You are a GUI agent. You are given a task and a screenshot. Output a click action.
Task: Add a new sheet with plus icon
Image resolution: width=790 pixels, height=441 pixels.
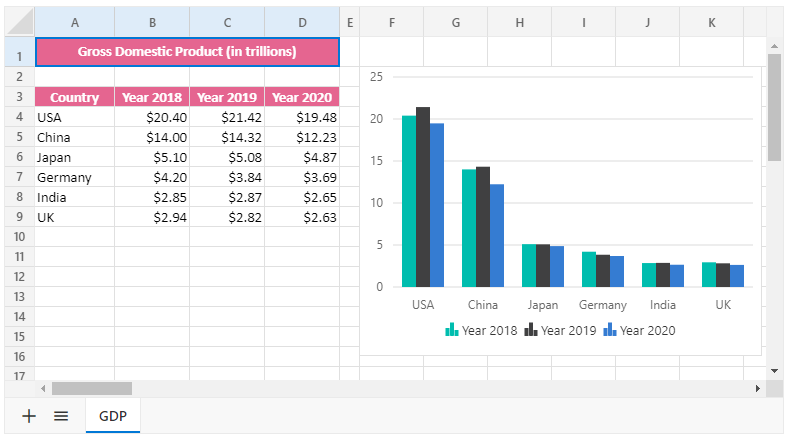coord(29,416)
